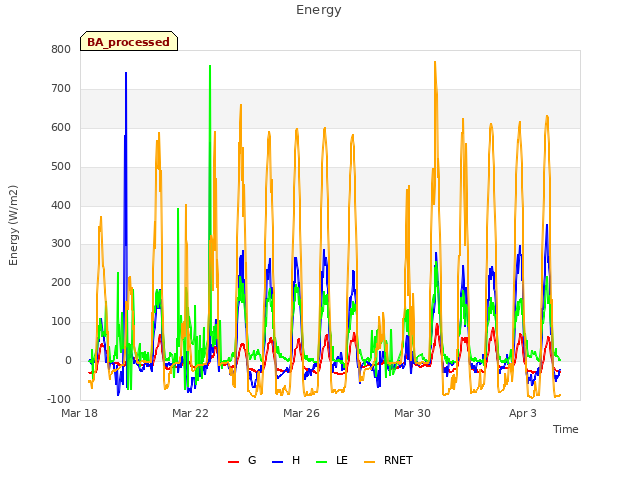Click the Time axis title
The height and width of the screenshot is (480, 640).
click(566, 429)
